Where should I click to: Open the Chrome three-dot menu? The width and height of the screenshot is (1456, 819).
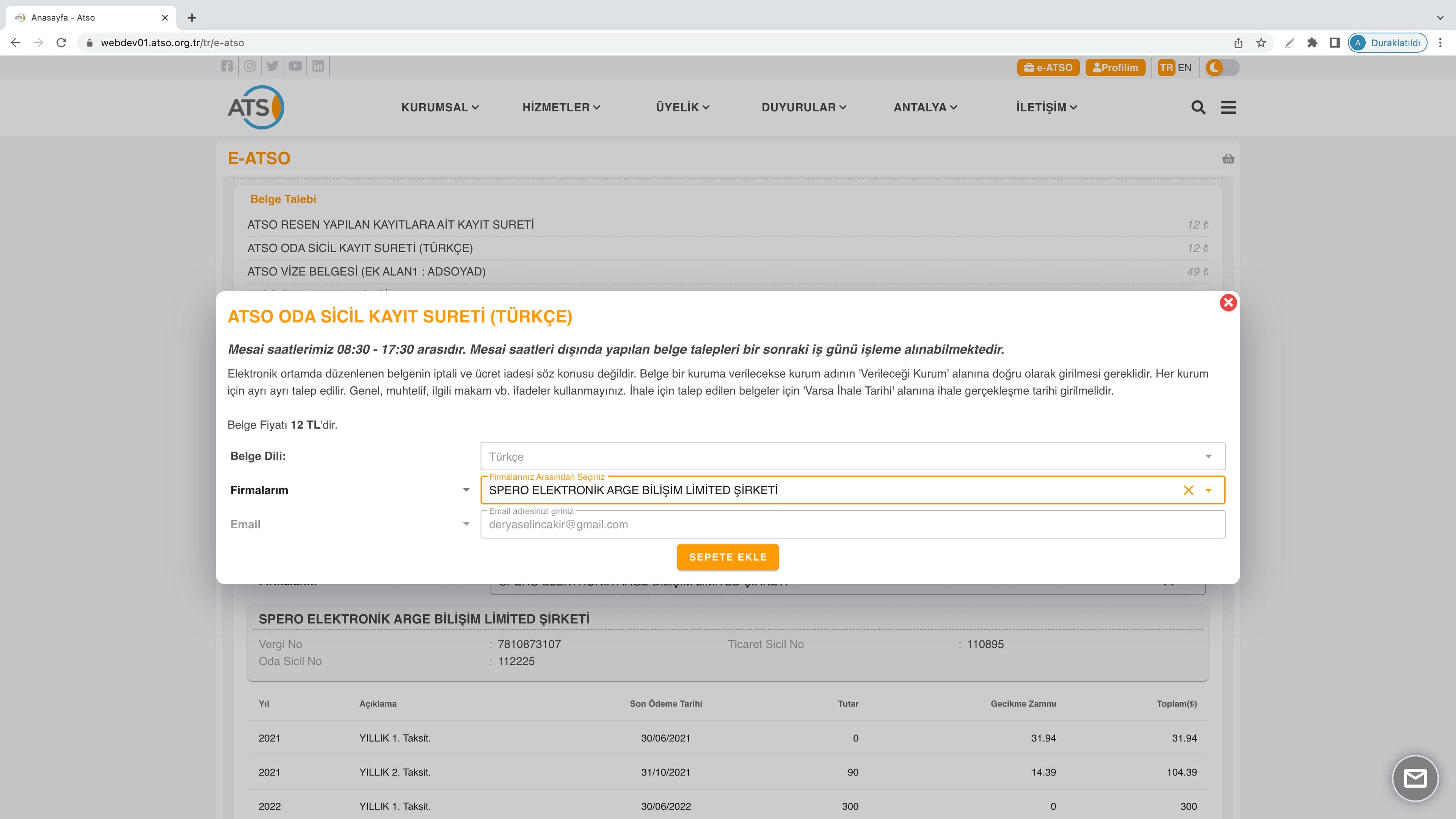pos(1440,43)
